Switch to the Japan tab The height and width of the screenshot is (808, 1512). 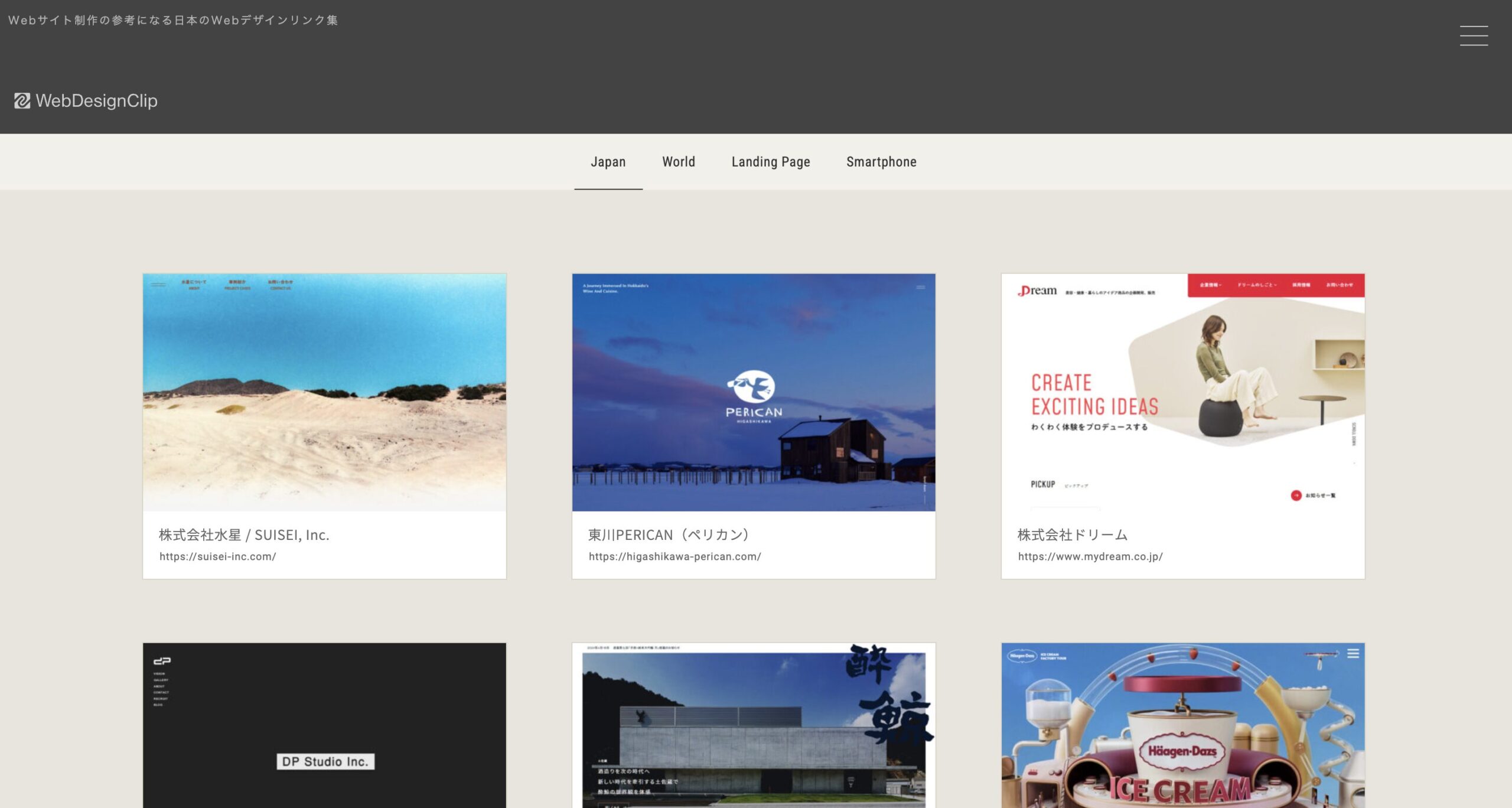[608, 162]
